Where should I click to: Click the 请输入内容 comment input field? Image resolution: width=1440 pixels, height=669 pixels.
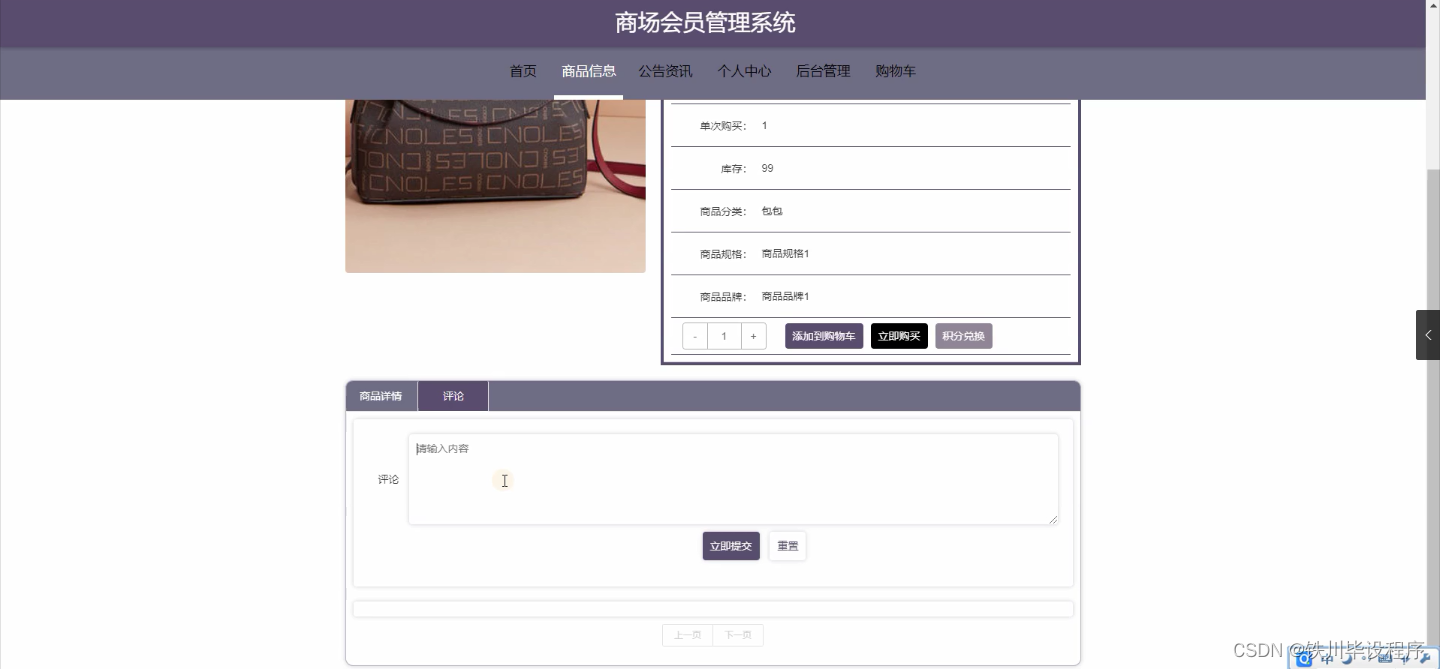click(x=732, y=478)
